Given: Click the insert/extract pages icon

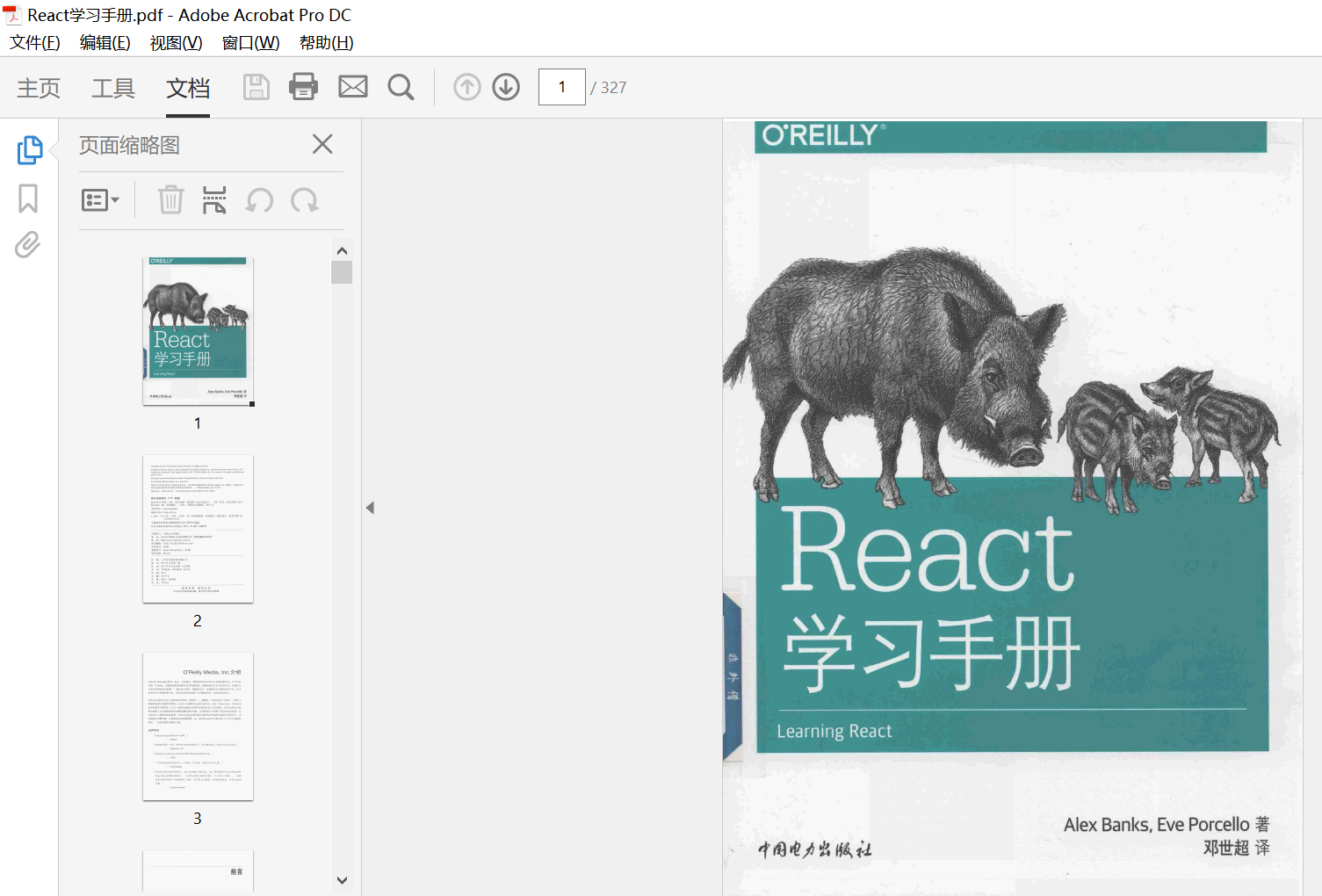Looking at the screenshot, I should pos(214,199).
